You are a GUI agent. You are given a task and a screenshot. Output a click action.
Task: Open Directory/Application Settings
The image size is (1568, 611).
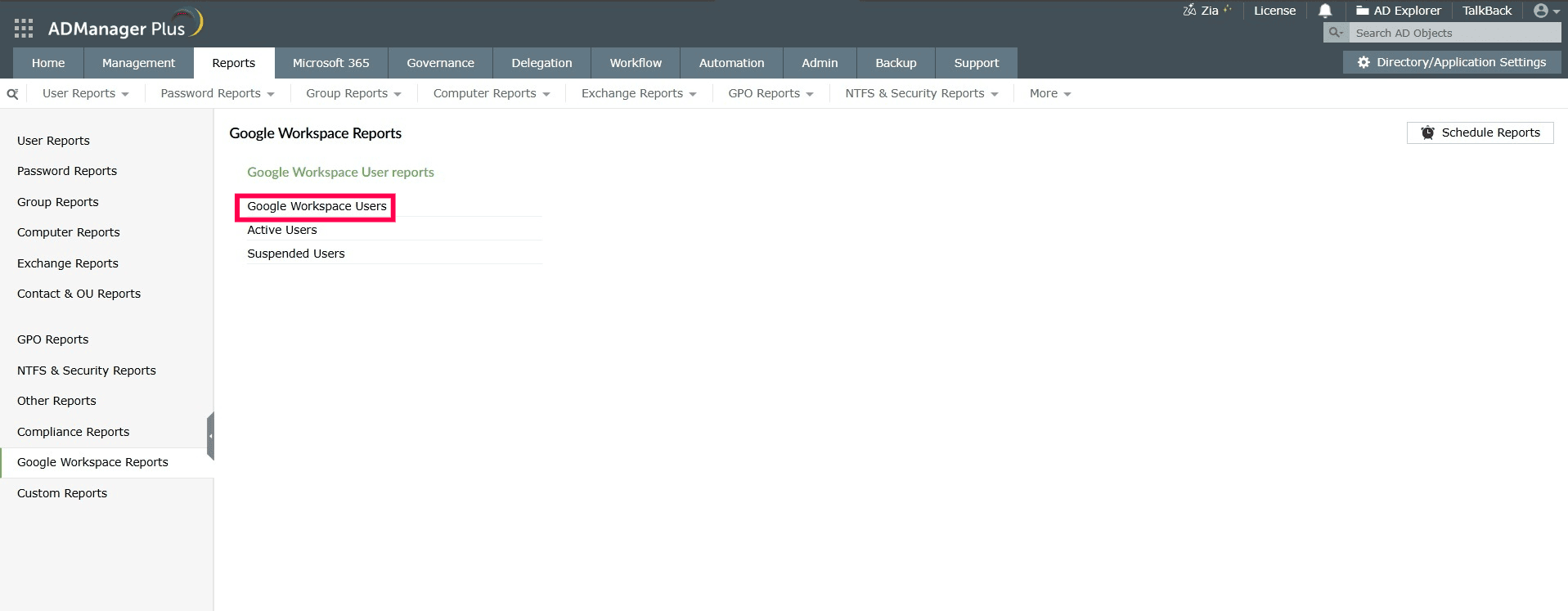1452,62
